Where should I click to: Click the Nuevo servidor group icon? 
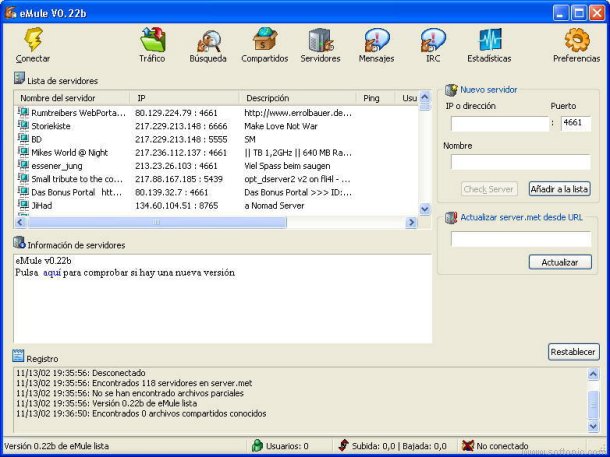[451, 90]
